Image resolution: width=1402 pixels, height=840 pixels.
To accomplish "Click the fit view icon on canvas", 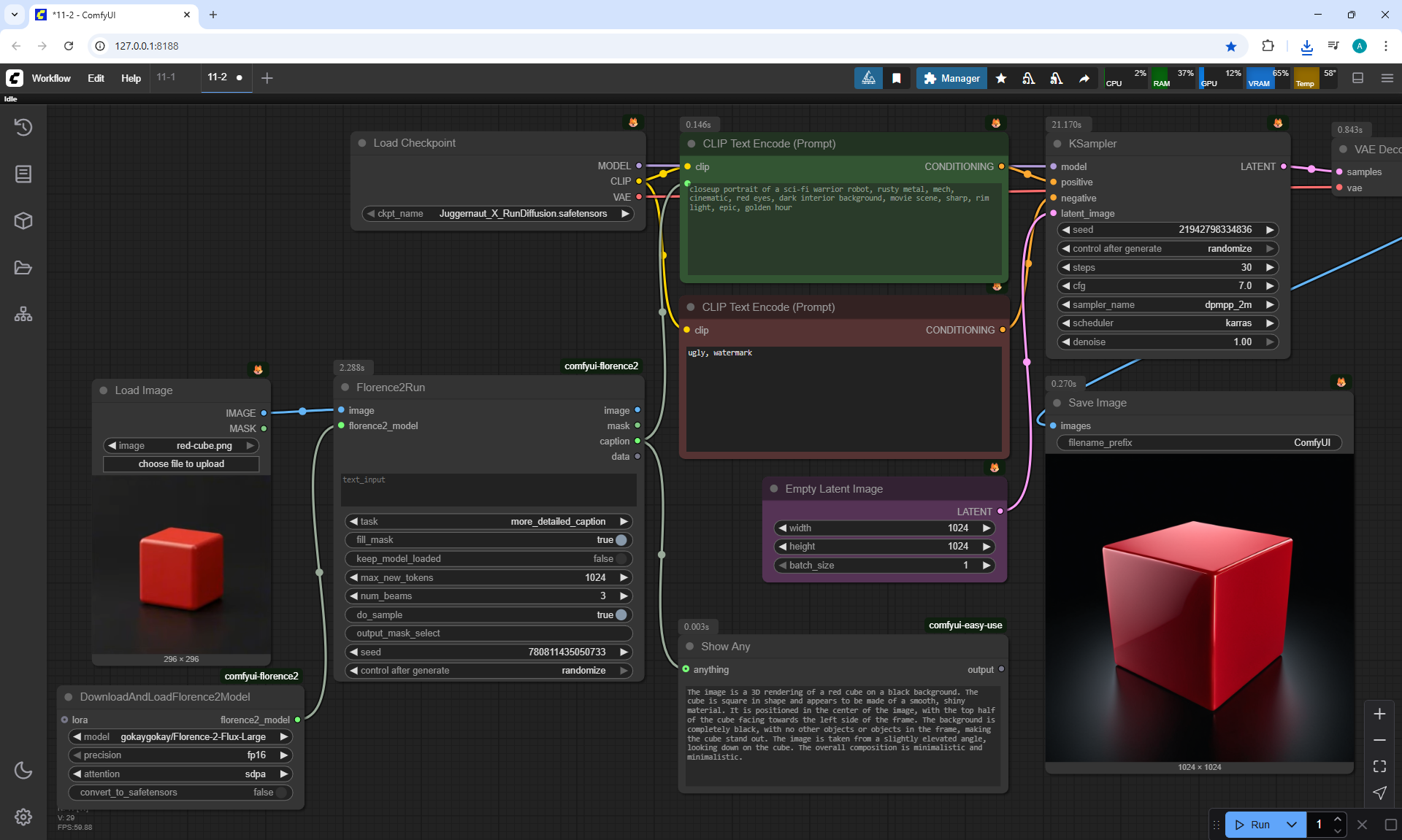I will [1379, 766].
